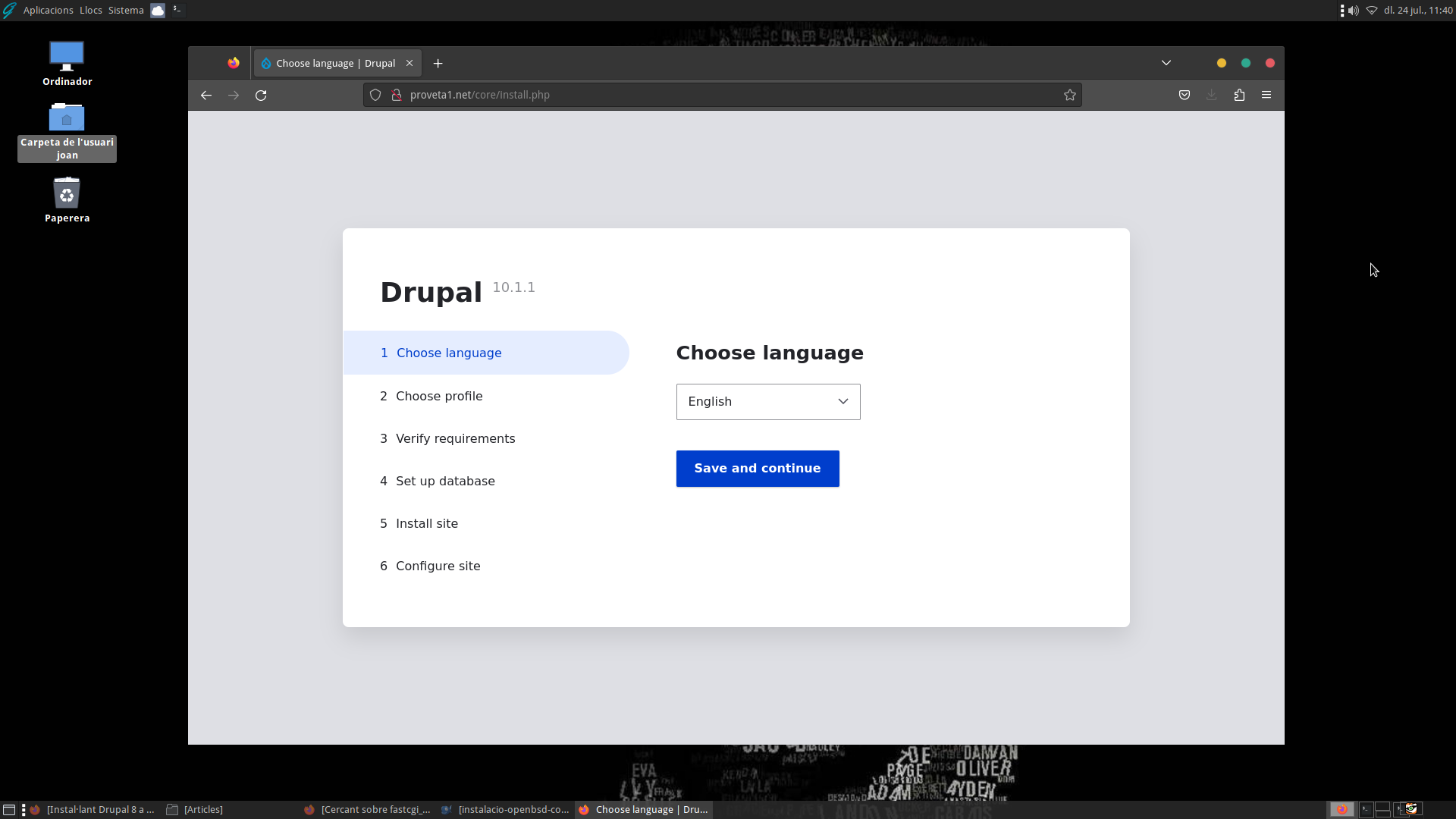Open the Pocket save icon

pos(1185,95)
